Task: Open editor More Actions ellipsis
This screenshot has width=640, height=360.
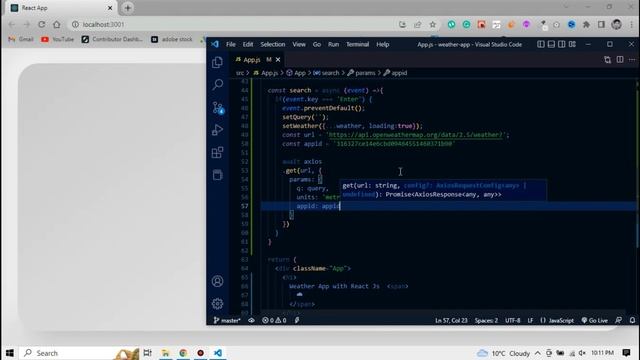Action: (632, 60)
